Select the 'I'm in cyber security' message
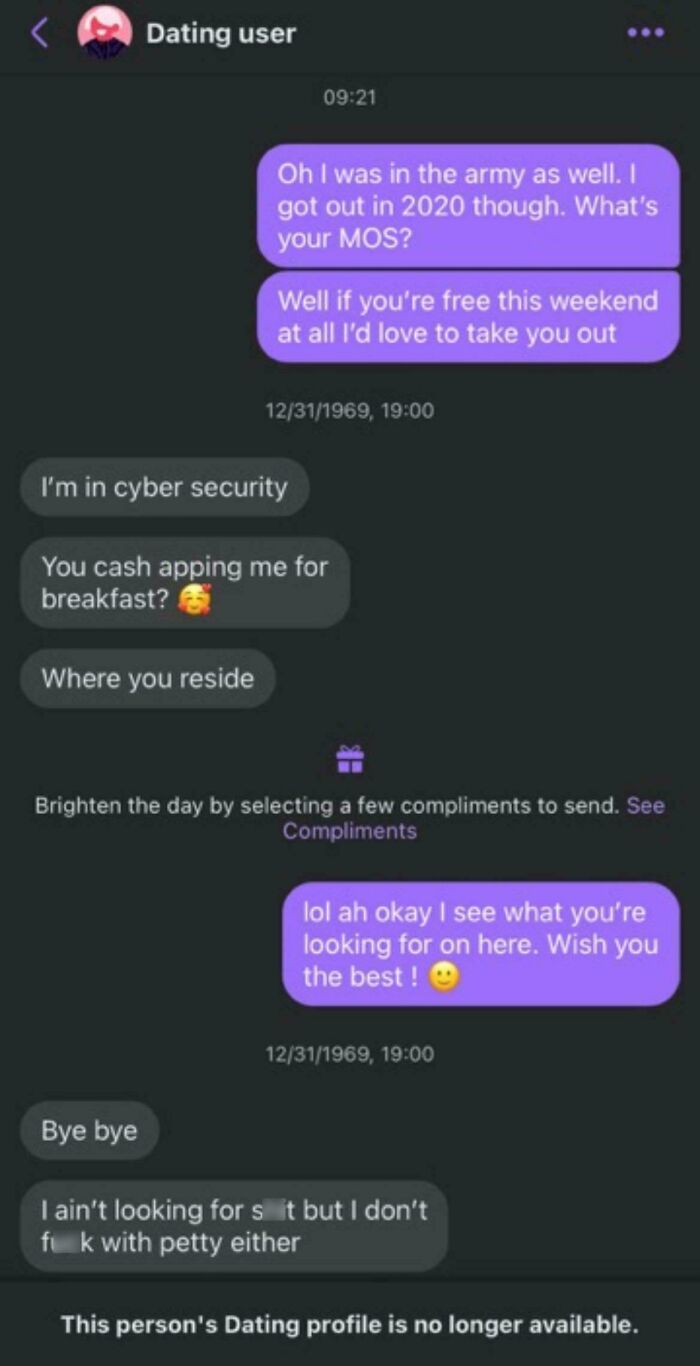Viewport: 700px width, 1366px height. [x=164, y=488]
